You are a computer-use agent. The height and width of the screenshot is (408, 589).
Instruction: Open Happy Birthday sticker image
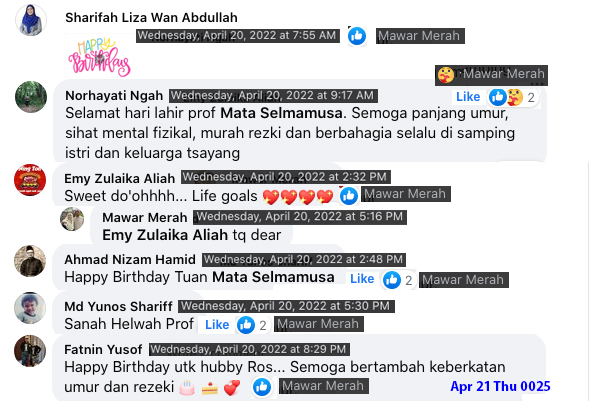(99, 57)
